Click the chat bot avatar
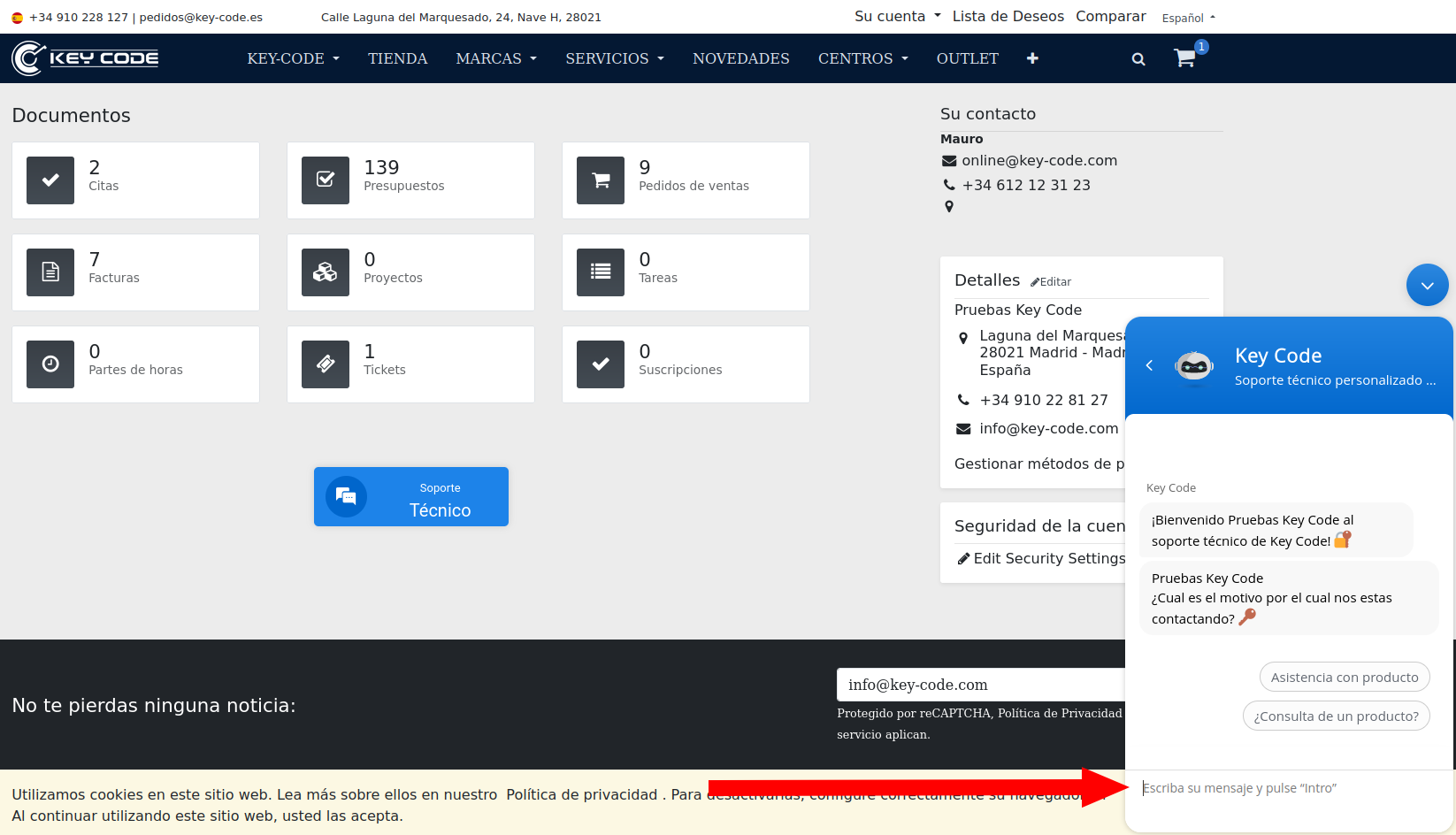This screenshot has height=835, width=1456. coord(1194,365)
